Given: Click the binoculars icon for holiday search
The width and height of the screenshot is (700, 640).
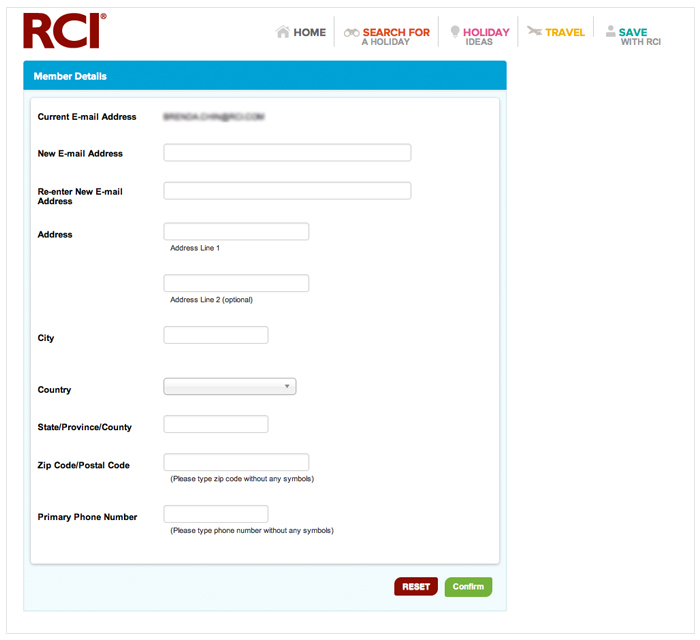Looking at the screenshot, I should (351, 33).
